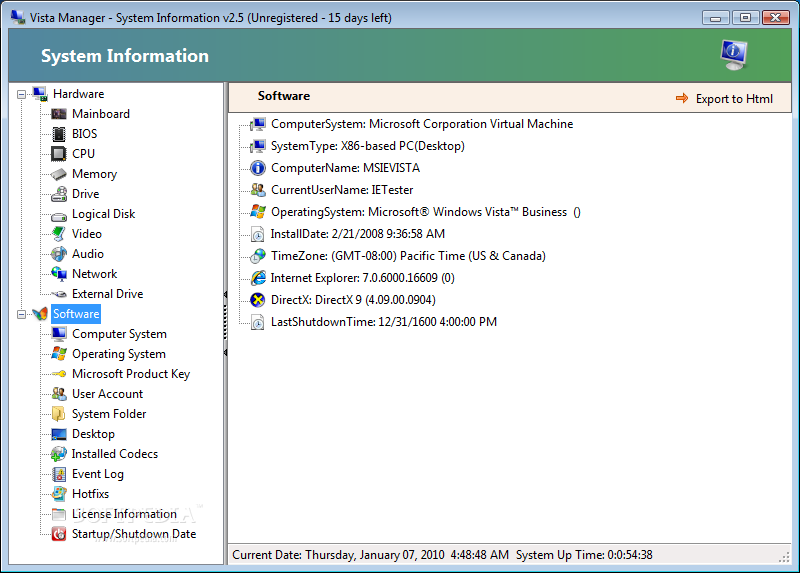Image resolution: width=800 pixels, height=573 pixels.
Task: Maximize the Vista Manager window
Action: (745, 18)
